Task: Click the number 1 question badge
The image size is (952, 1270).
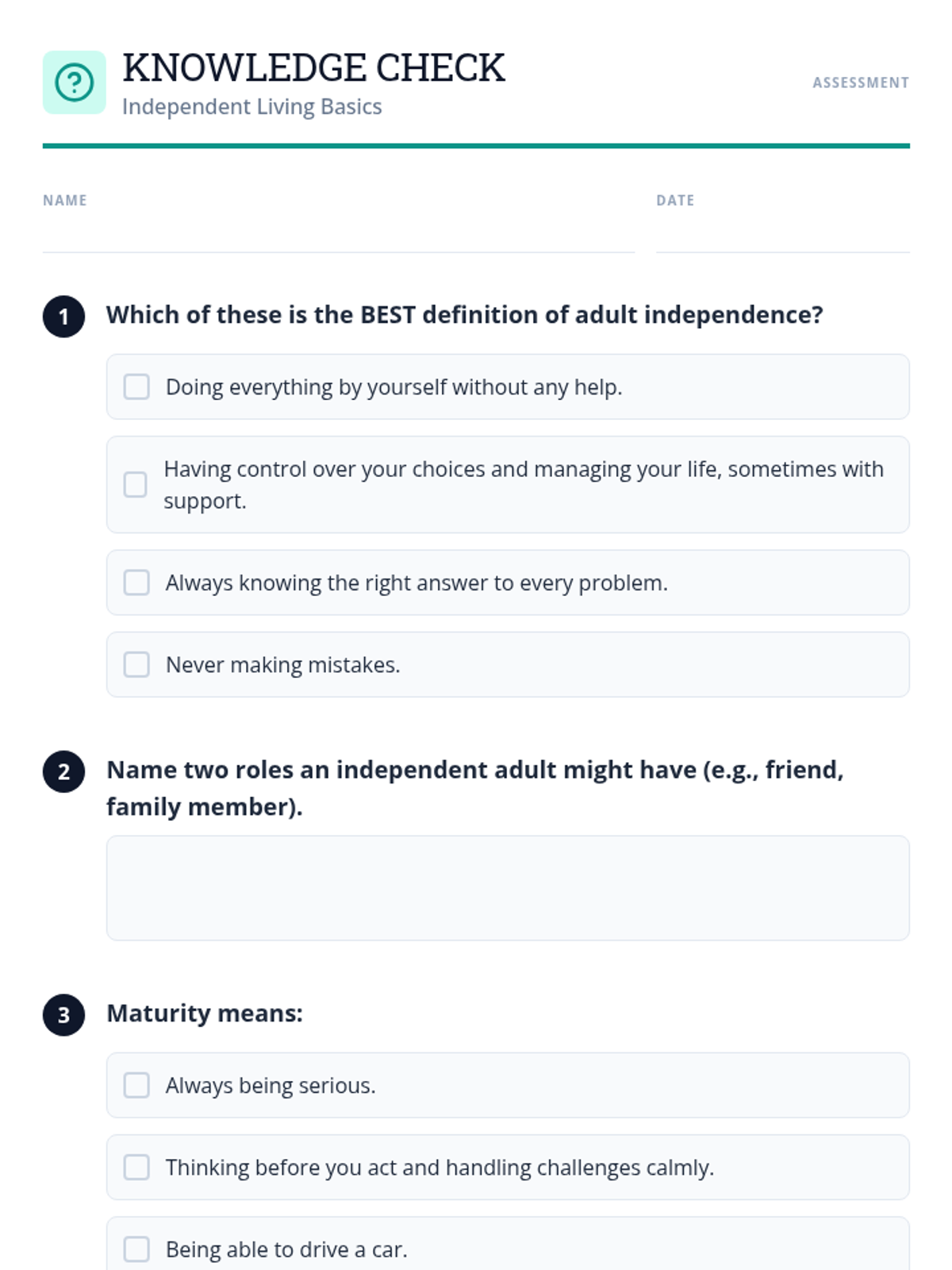Action: point(63,317)
